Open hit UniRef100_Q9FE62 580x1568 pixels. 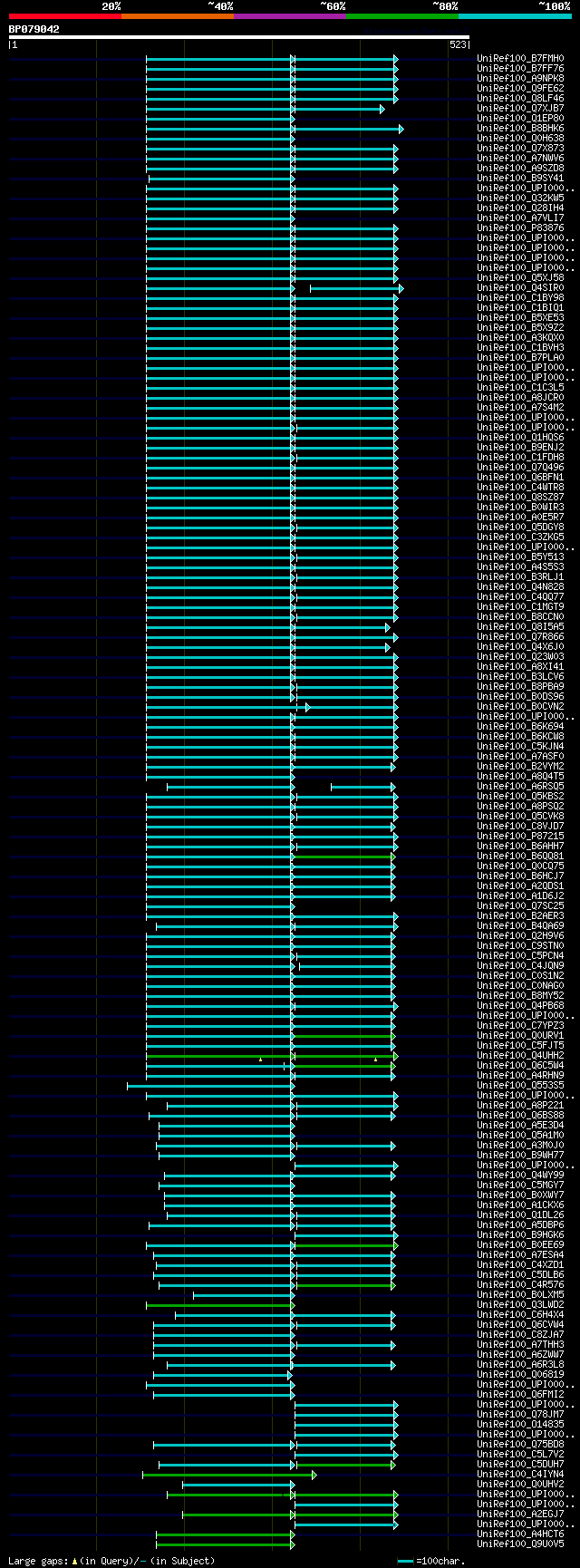pyautogui.click(x=520, y=89)
